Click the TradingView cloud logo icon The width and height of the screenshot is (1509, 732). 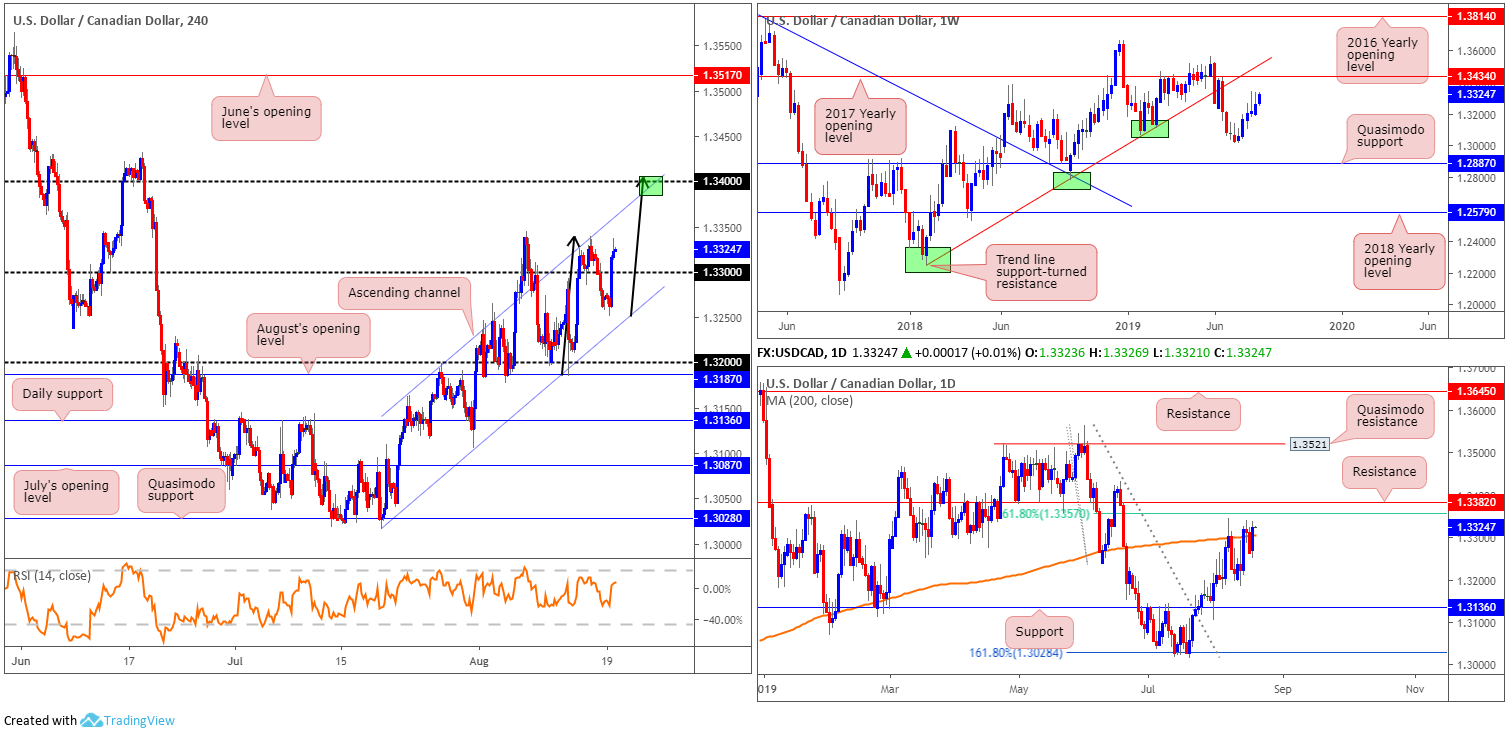point(92,720)
